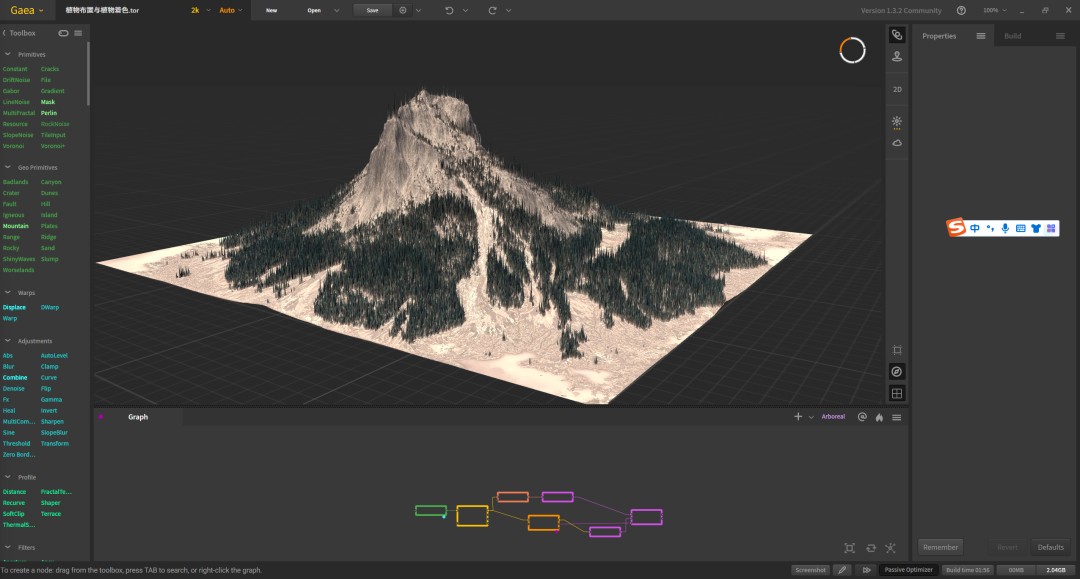
Task: Click the Screenshot button
Action: [810, 570]
